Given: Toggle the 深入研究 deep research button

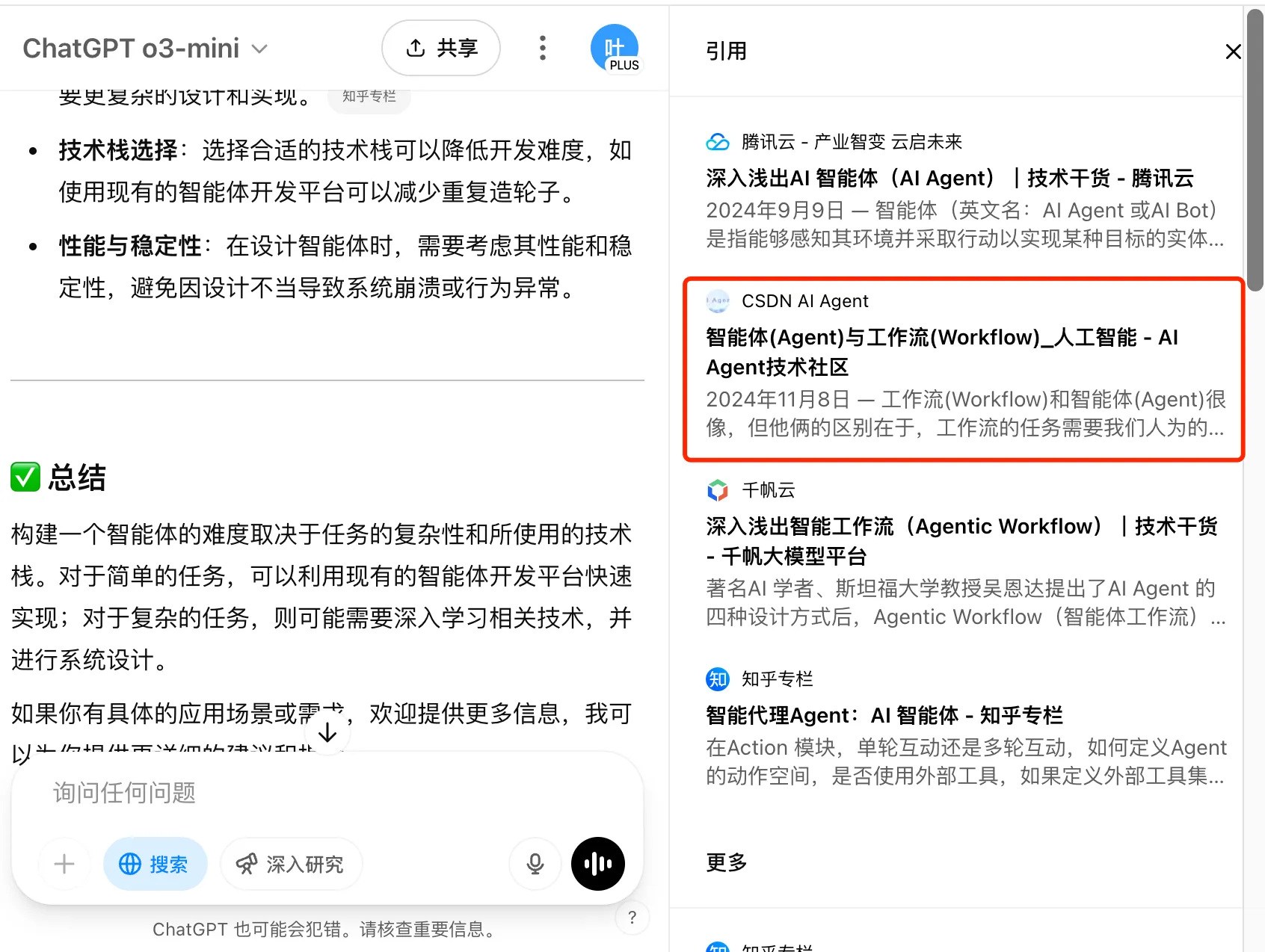Looking at the screenshot, I should pyautogui.click(x=291, y=864).
